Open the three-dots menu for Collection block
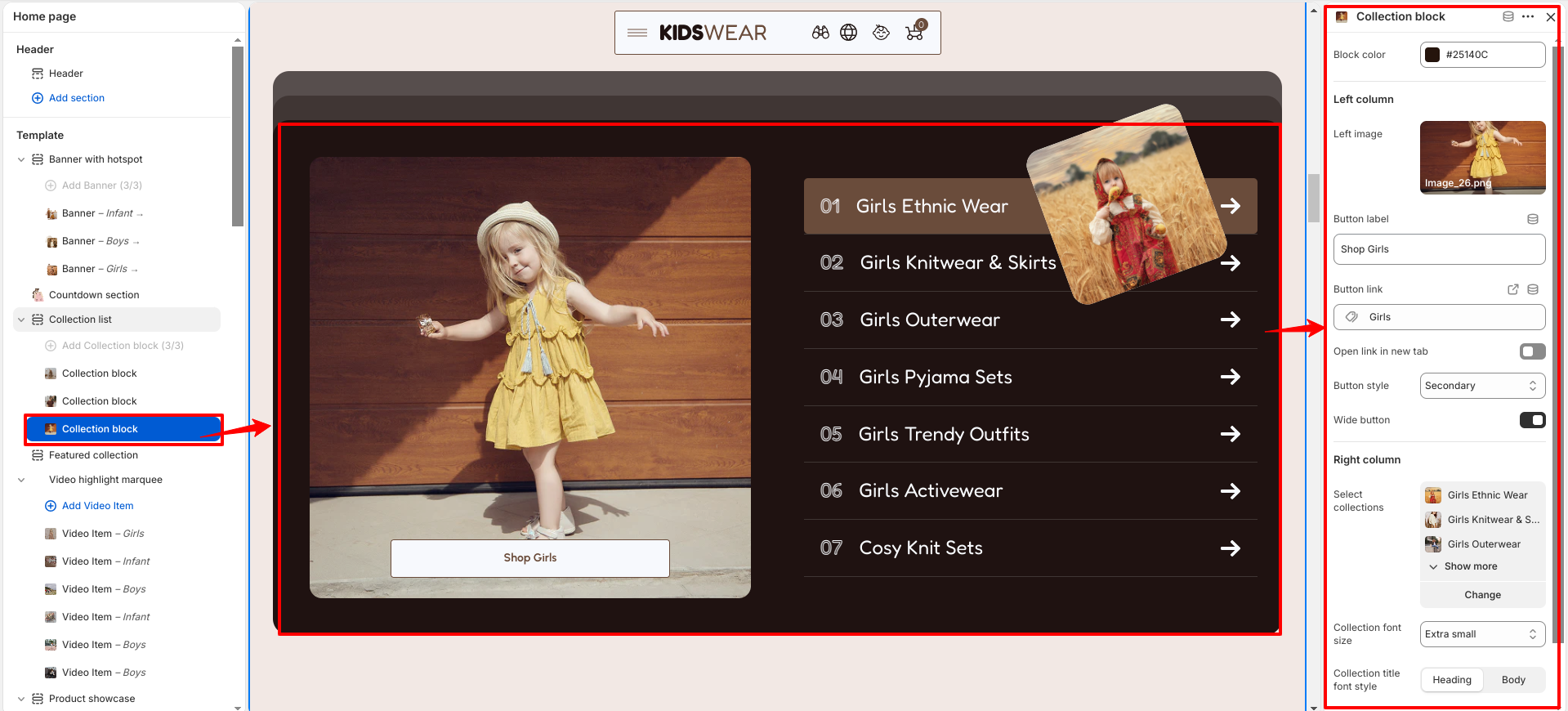The height and width of the screenshot is (711, 1568). point(1528,16)
